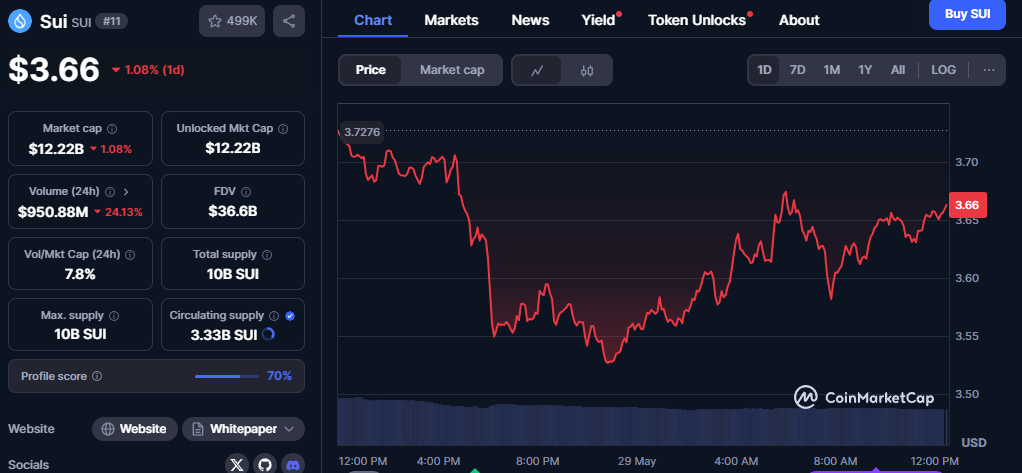The image size is (1022, 473).
Task: Open the X (Twitter) social icon
Action: (x=238, y=464)
